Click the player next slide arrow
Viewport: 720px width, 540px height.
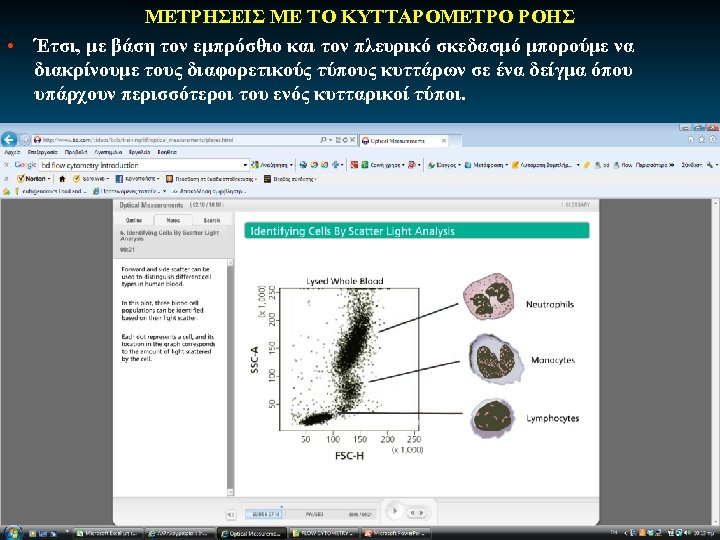coord(422,512)
